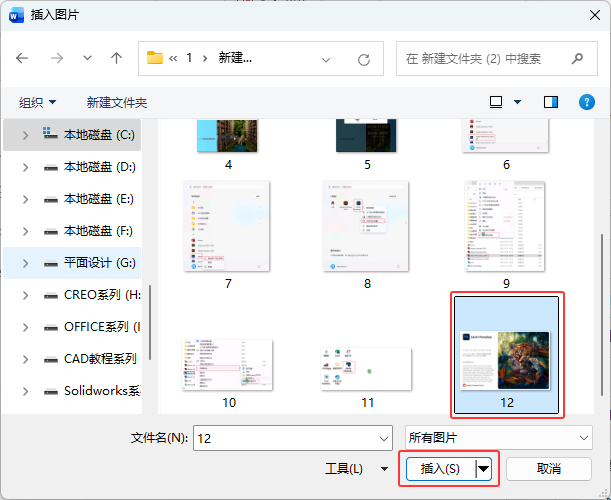Select 平面设计 (G:) drive
Viewport: 611px width, 500px height.
pos(72,263)
